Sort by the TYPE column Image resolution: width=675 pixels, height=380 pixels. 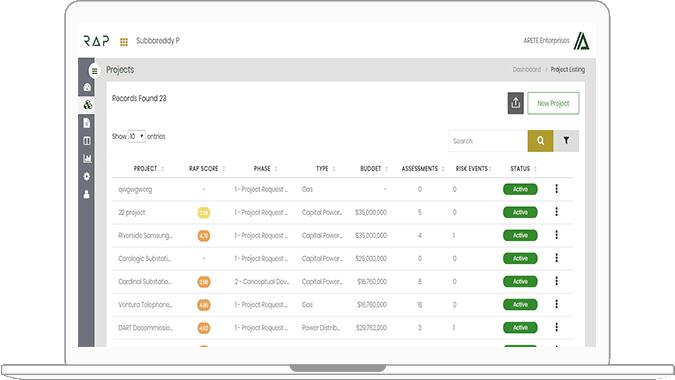point(325,169)
